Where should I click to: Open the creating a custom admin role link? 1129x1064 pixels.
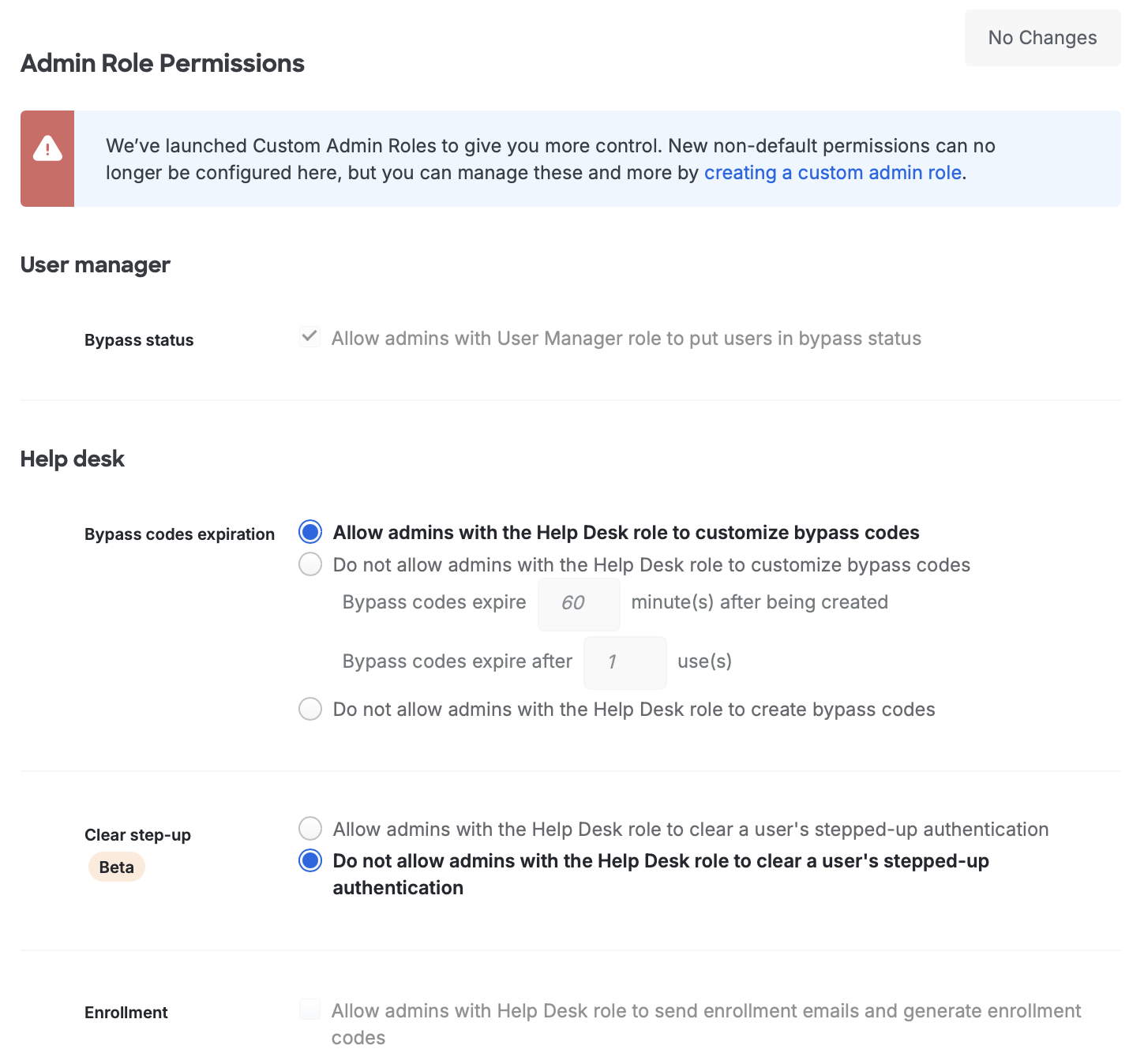tap(831, 172)
